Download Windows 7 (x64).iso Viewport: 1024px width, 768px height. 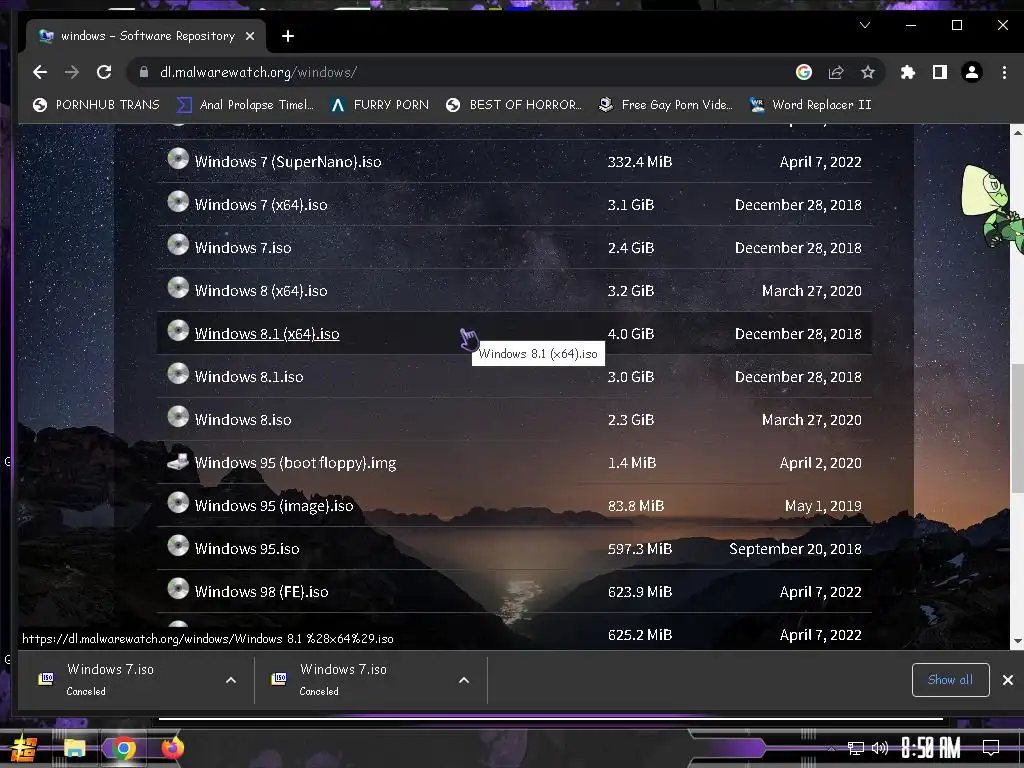[x=261, y=205]
